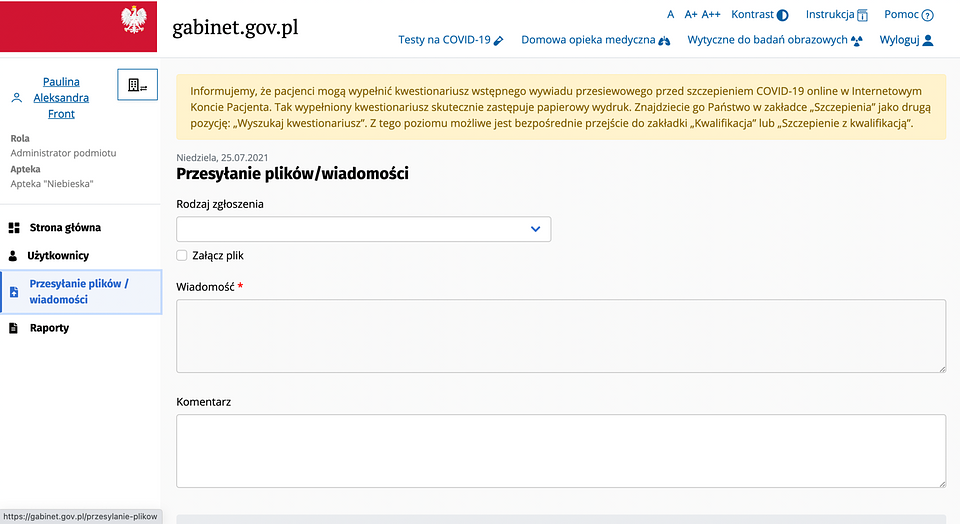Viewport: 960px width, 524px height.
Task: Click the Kontrast half-circle icon
Action: click(782, 15)
